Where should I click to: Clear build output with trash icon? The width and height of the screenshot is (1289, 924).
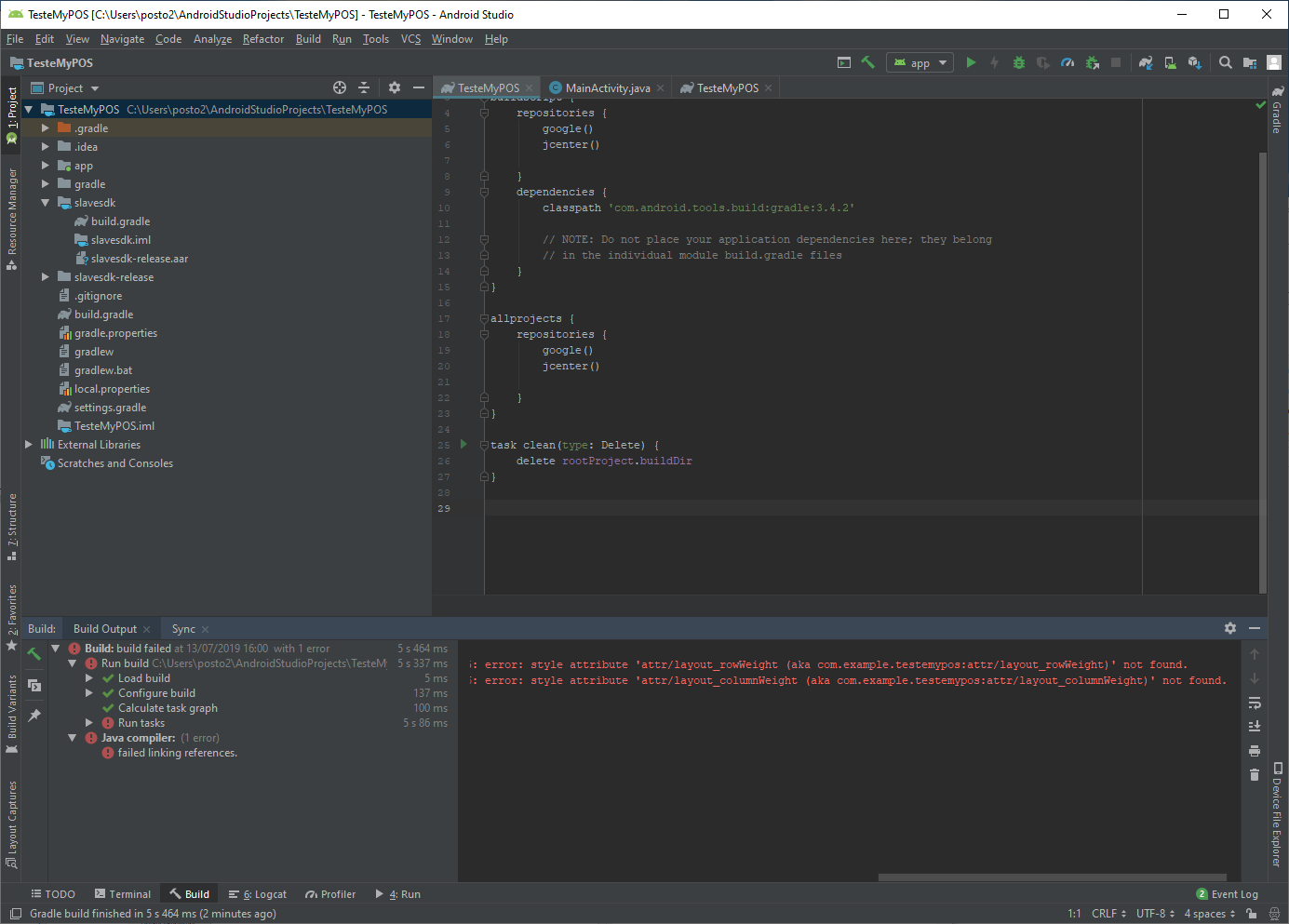[x=1254, y=775]
